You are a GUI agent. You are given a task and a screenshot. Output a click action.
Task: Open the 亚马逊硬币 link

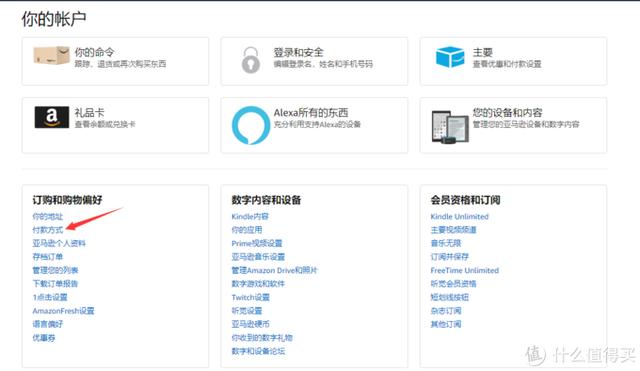tap(250, 324)
